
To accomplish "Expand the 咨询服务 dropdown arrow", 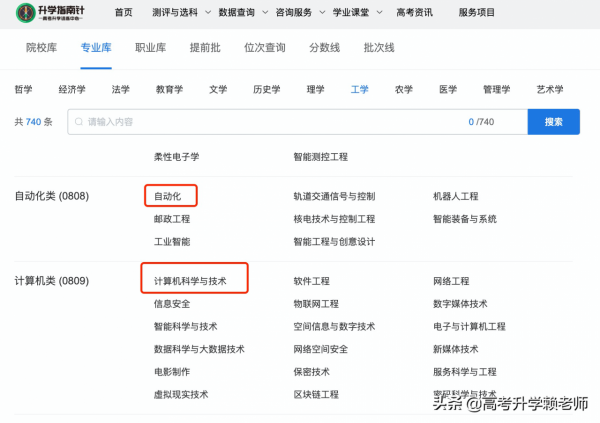I will [x=322, y=13].
